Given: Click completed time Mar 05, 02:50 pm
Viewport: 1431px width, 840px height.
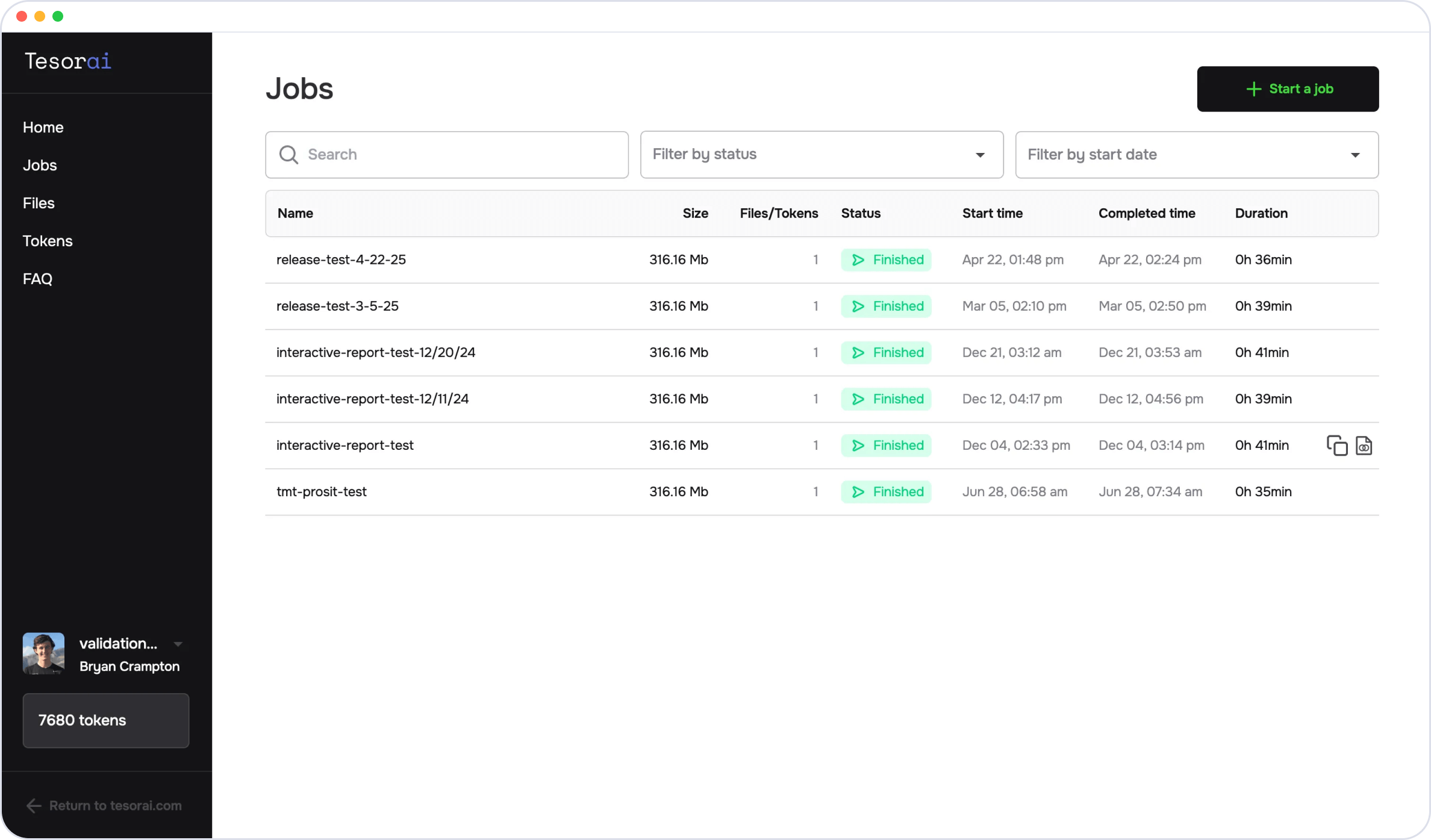Looking at the screenshot, I should coord(1152,306).
